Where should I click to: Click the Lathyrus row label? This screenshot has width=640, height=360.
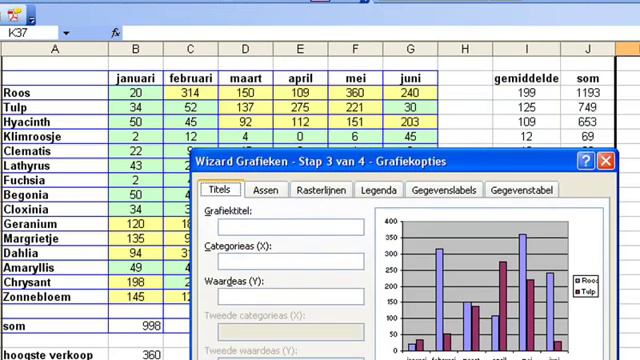pos(55,166)
